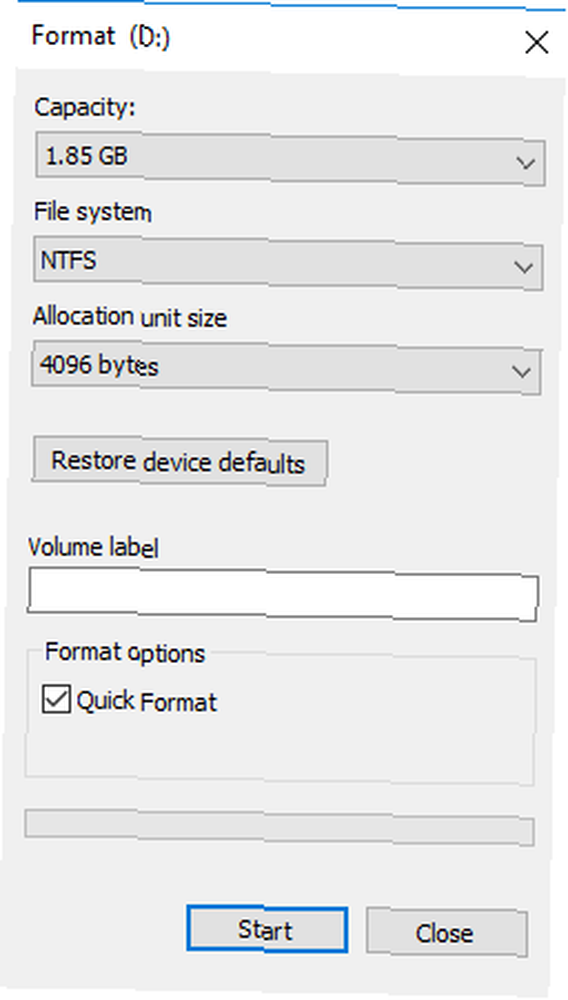This screenshot has width=568, height=1000.
Task: Click the Format (D:) title bar text
Action: click(101, 36)
